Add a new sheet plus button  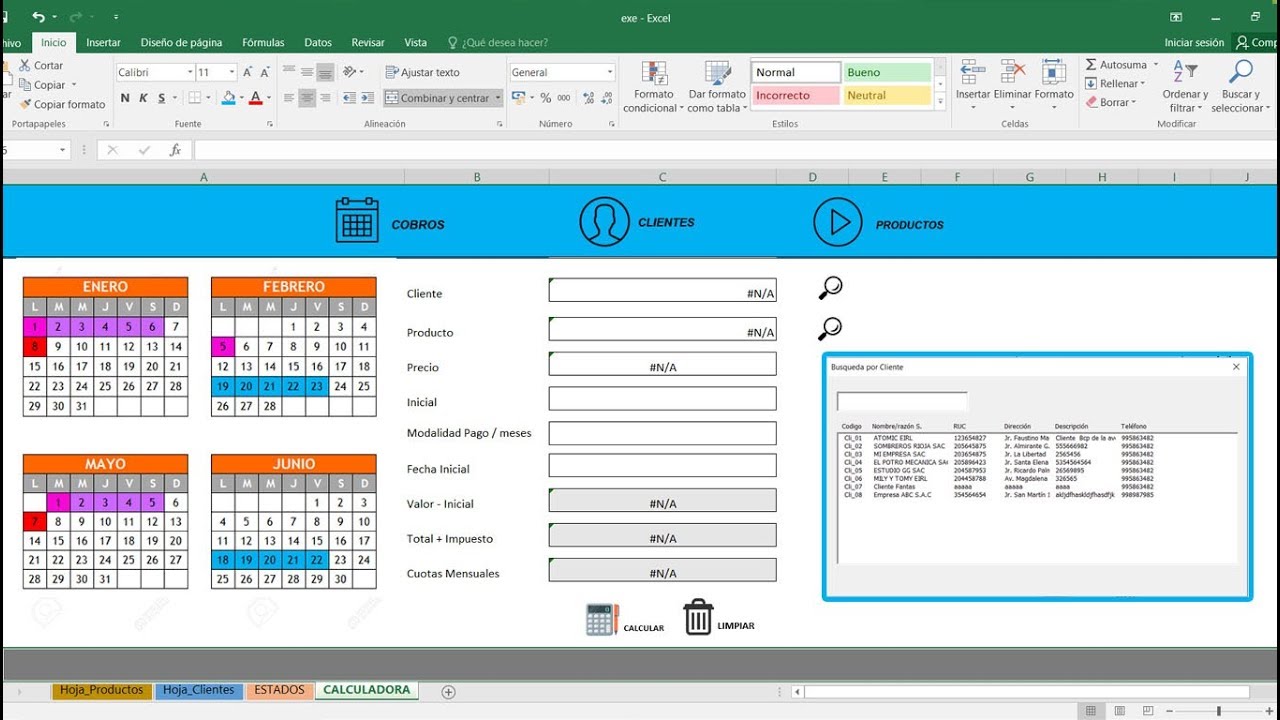[x=449, y=691]
